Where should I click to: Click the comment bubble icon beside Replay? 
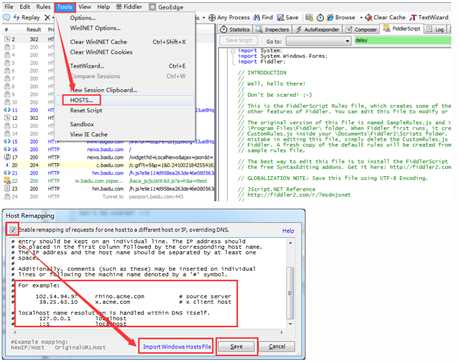click(x=6, y=17)
